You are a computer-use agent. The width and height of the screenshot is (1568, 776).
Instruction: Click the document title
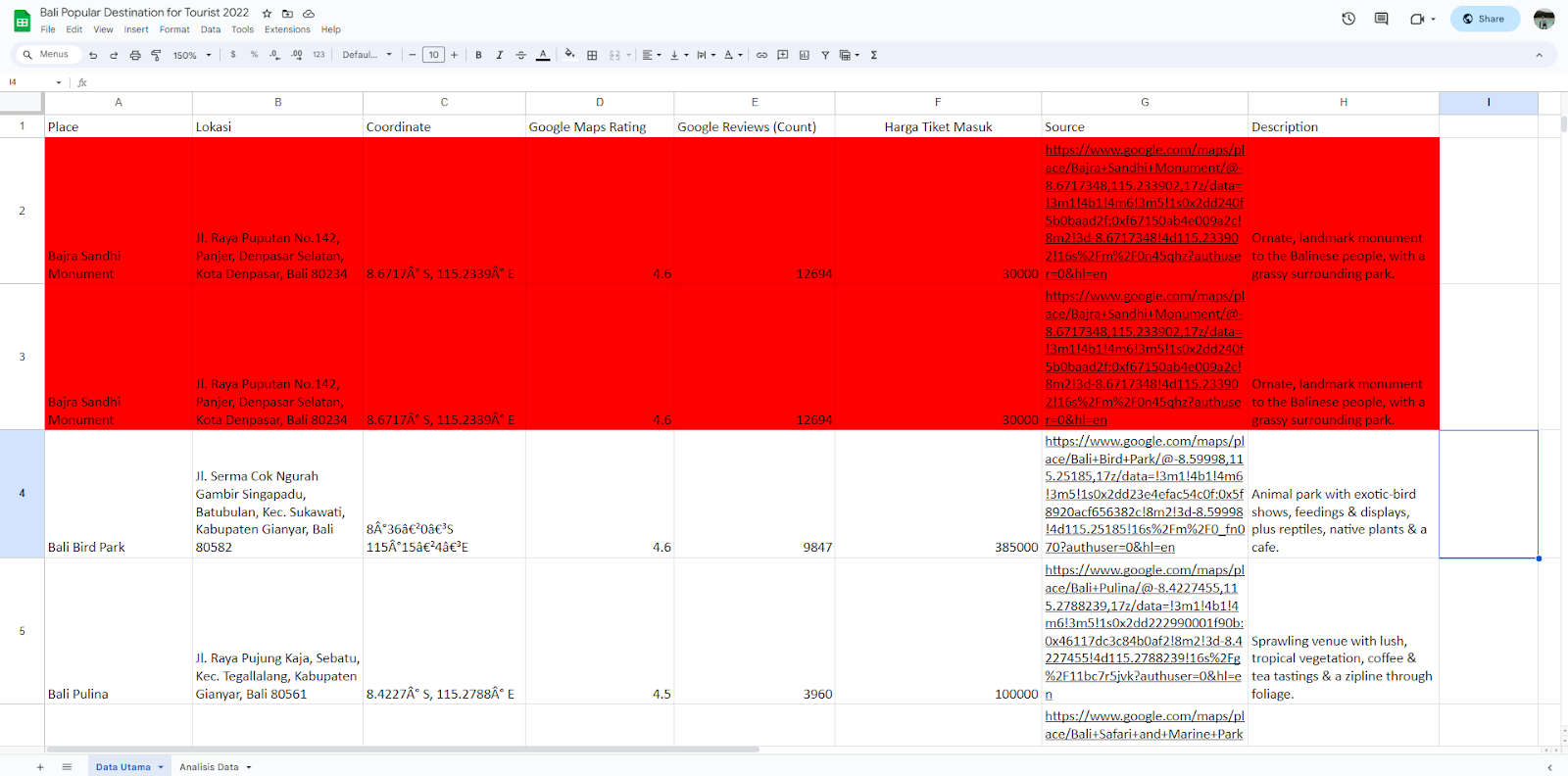(144, 13)
